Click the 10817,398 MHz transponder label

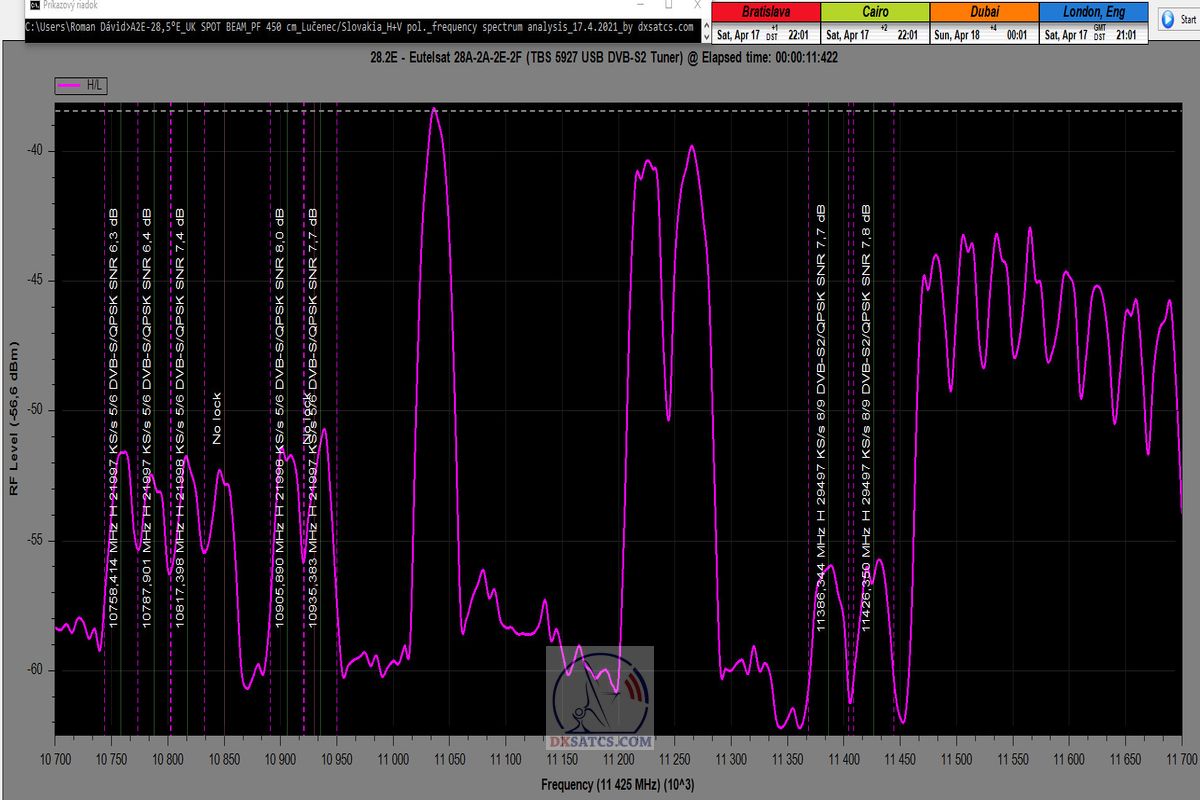181,418
